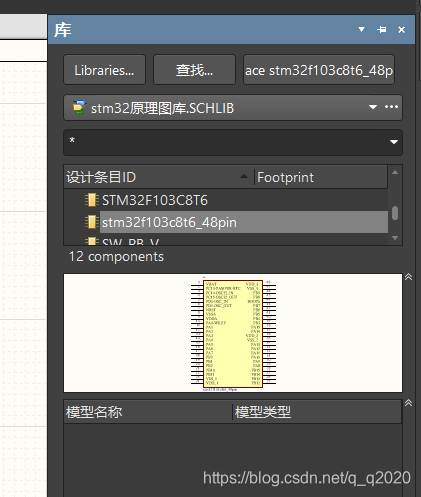Collapse the model list section chevron
Viewport: 421px width, 497px height.
click(x=409, y=403)
